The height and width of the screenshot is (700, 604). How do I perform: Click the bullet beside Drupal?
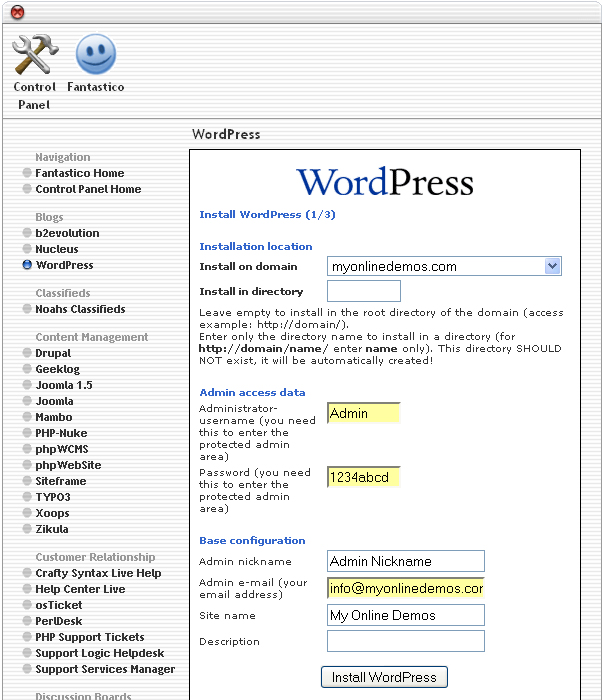(x=27, y=353)
